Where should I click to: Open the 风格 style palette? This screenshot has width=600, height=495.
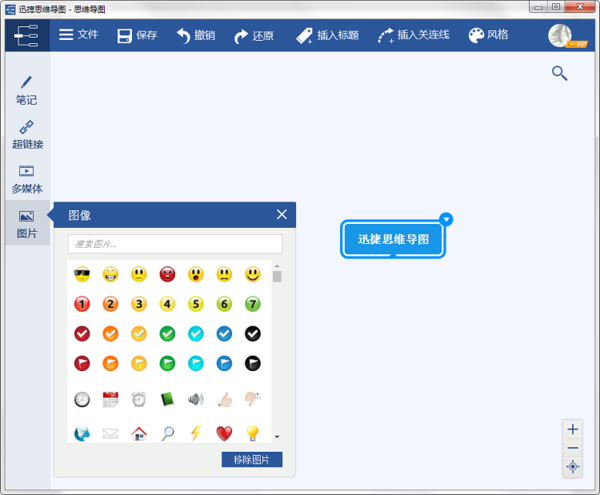[489, 35]
